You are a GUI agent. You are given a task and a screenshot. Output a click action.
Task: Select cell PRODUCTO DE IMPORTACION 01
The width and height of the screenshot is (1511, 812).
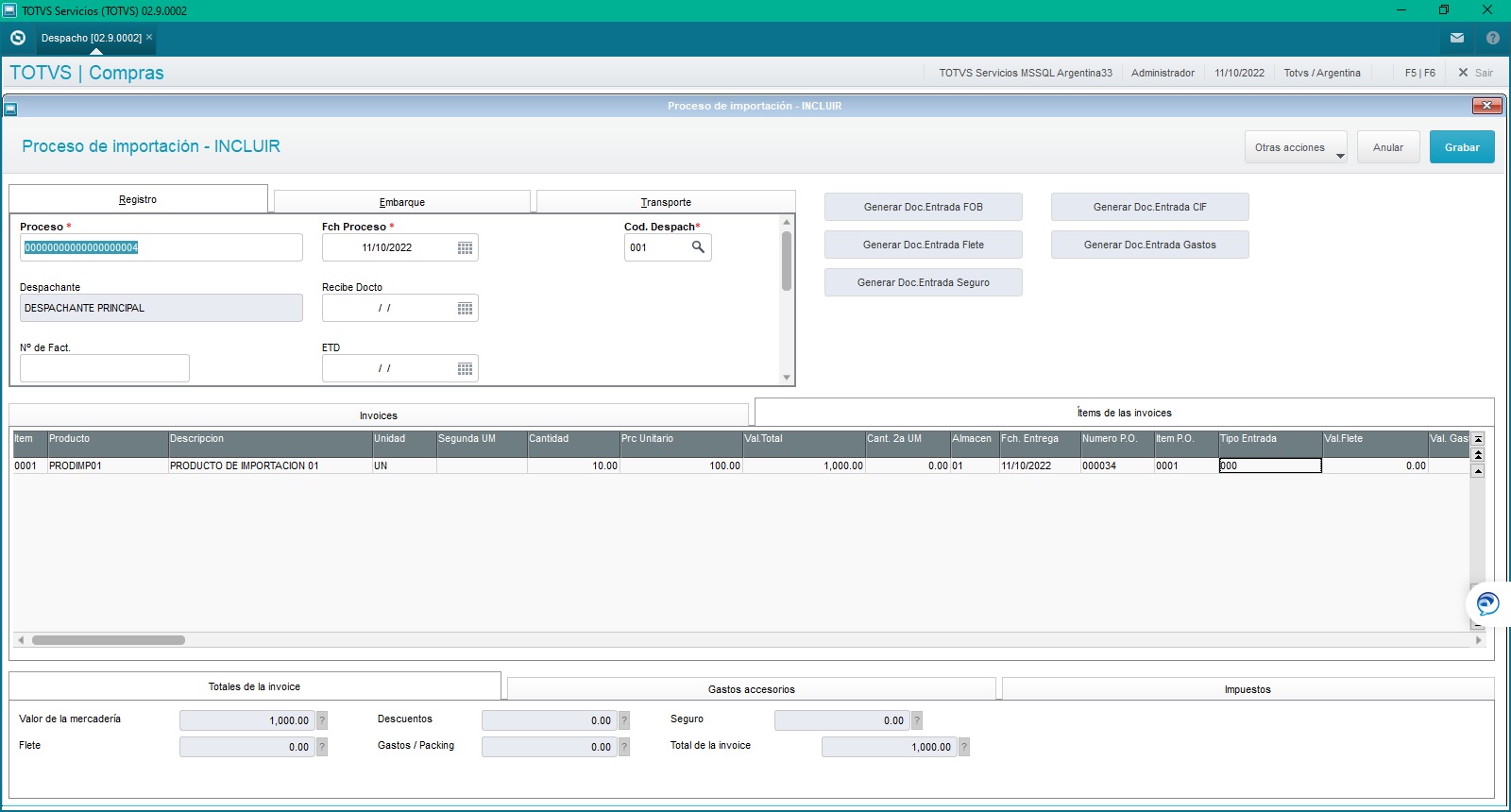[x=270, y=465]
